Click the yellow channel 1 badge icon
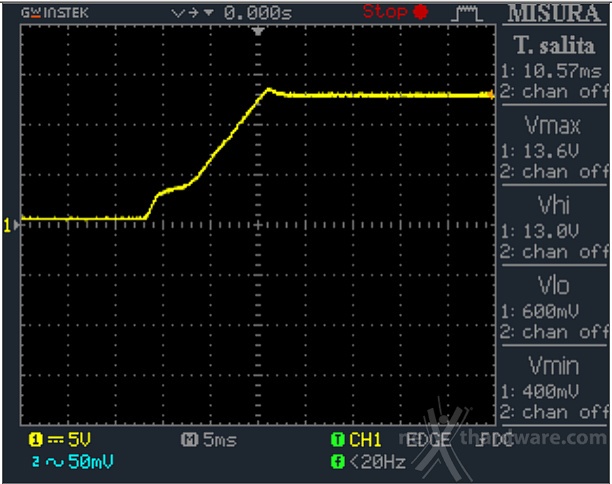 (35, 440)
